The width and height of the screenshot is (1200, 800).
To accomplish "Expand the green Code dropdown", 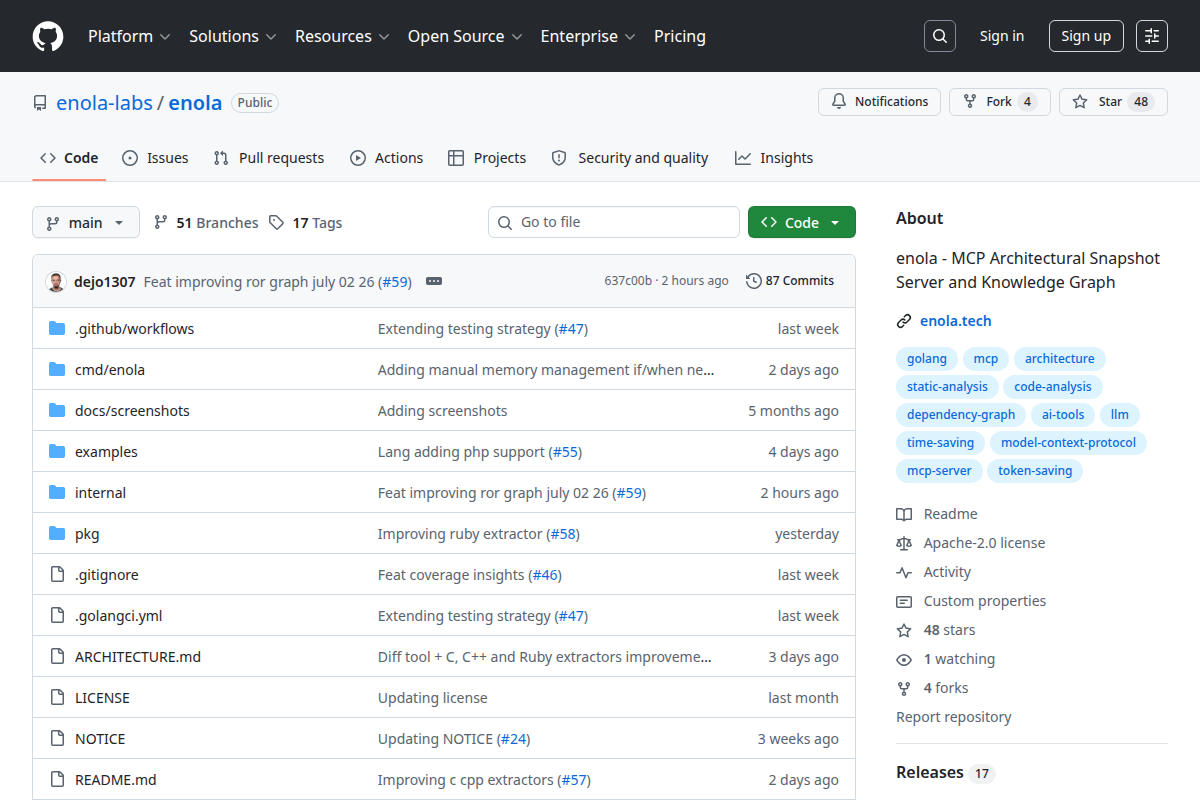I will click(802, 222).
